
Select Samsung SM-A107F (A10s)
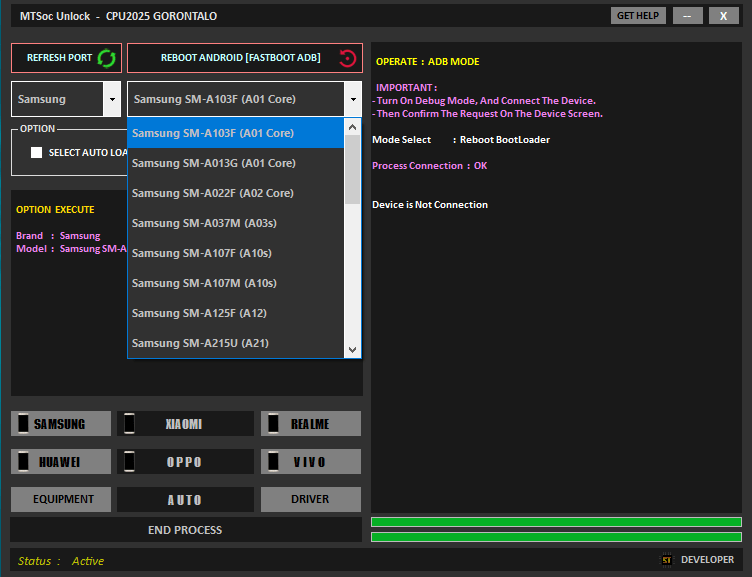coord(235,253)
